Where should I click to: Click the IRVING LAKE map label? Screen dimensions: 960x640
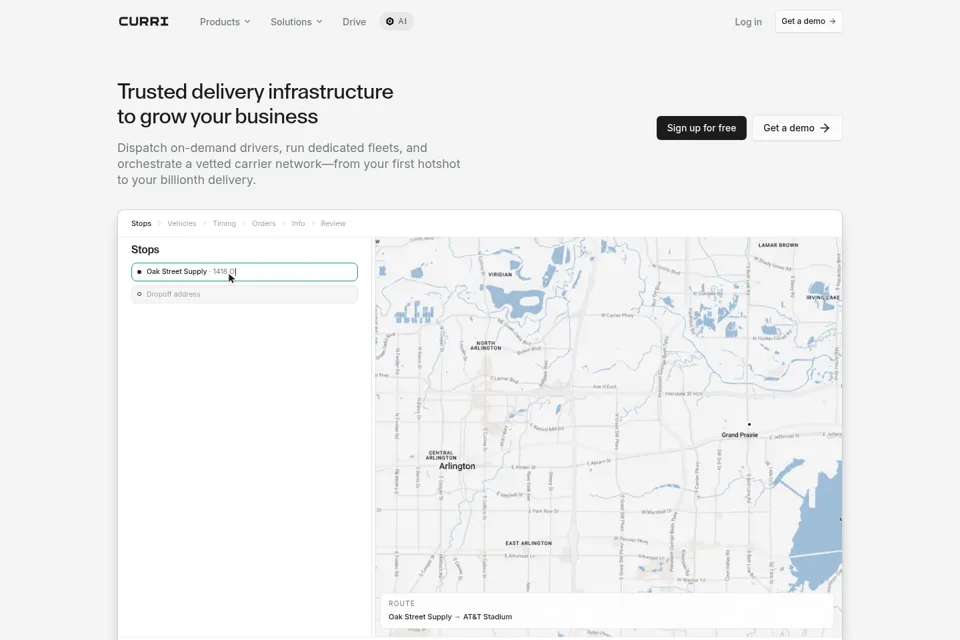[x=823, y=298]
